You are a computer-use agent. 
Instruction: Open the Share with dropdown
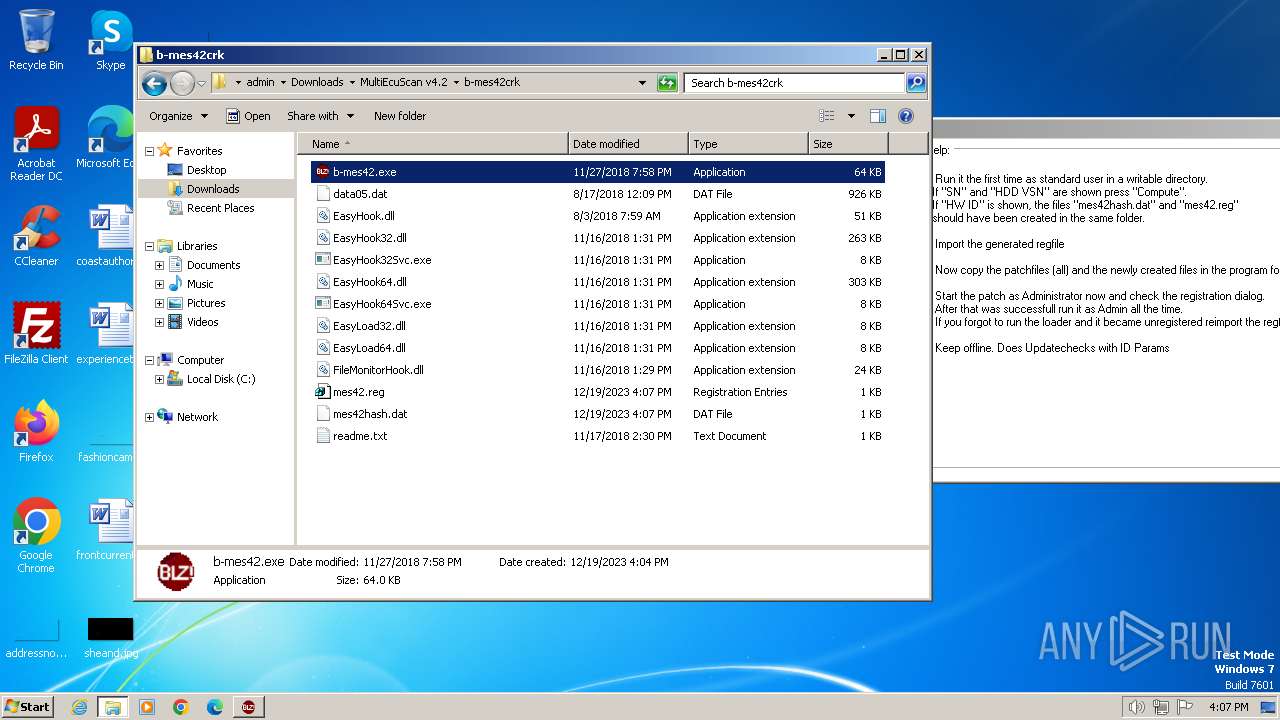pos(320,116)
